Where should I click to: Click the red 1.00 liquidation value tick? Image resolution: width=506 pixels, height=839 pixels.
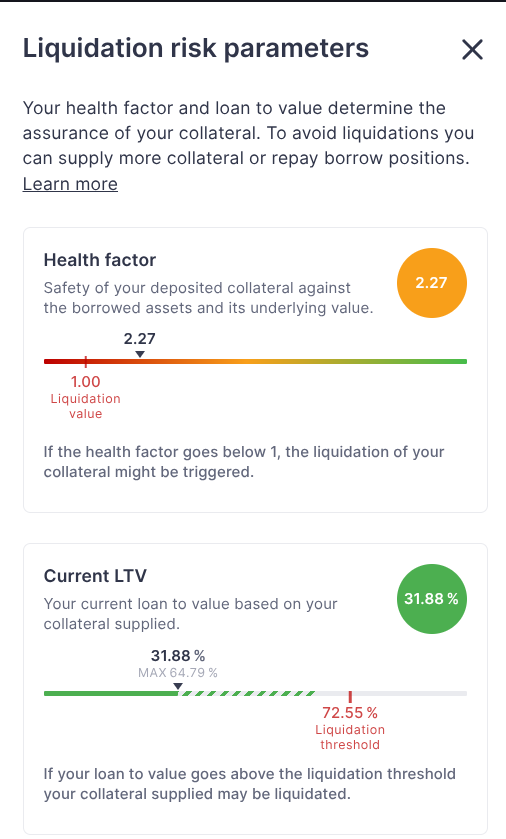tap(86, 362)
